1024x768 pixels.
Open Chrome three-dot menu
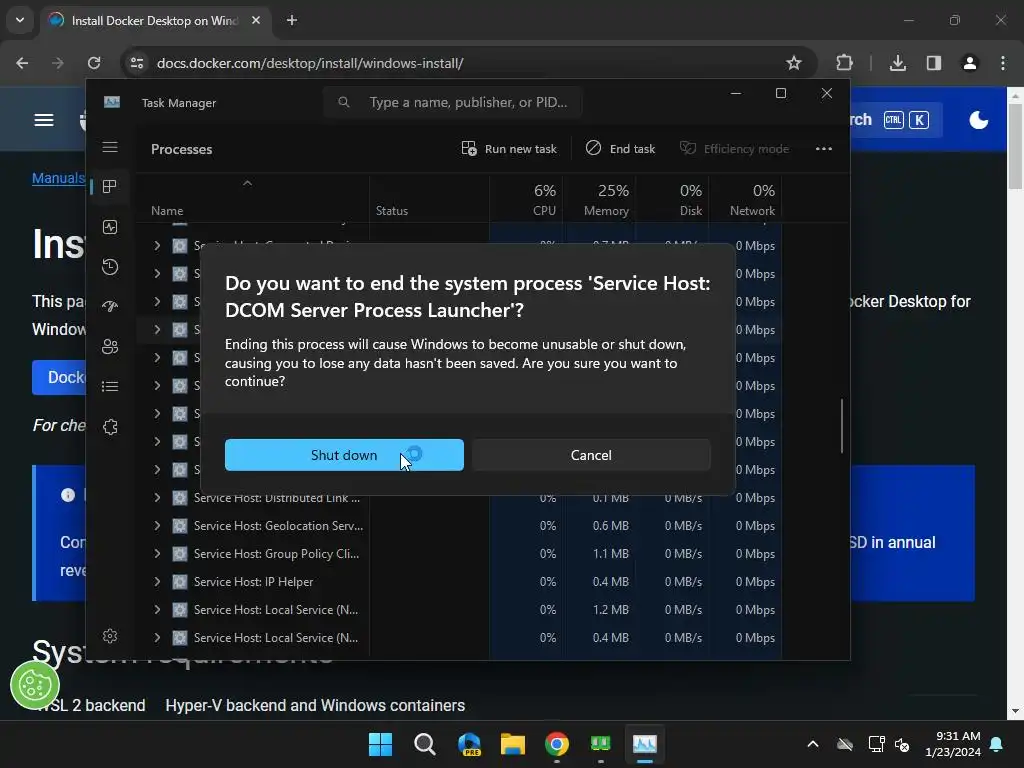click(1003, 63)
